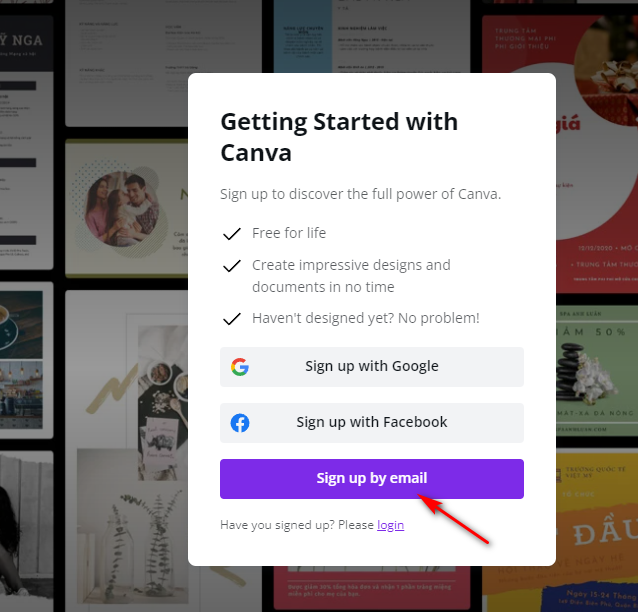Viewport: 638px width, 612px height.
Task: Select the purple Sign up by email button
Action: [x=371, y=479]
